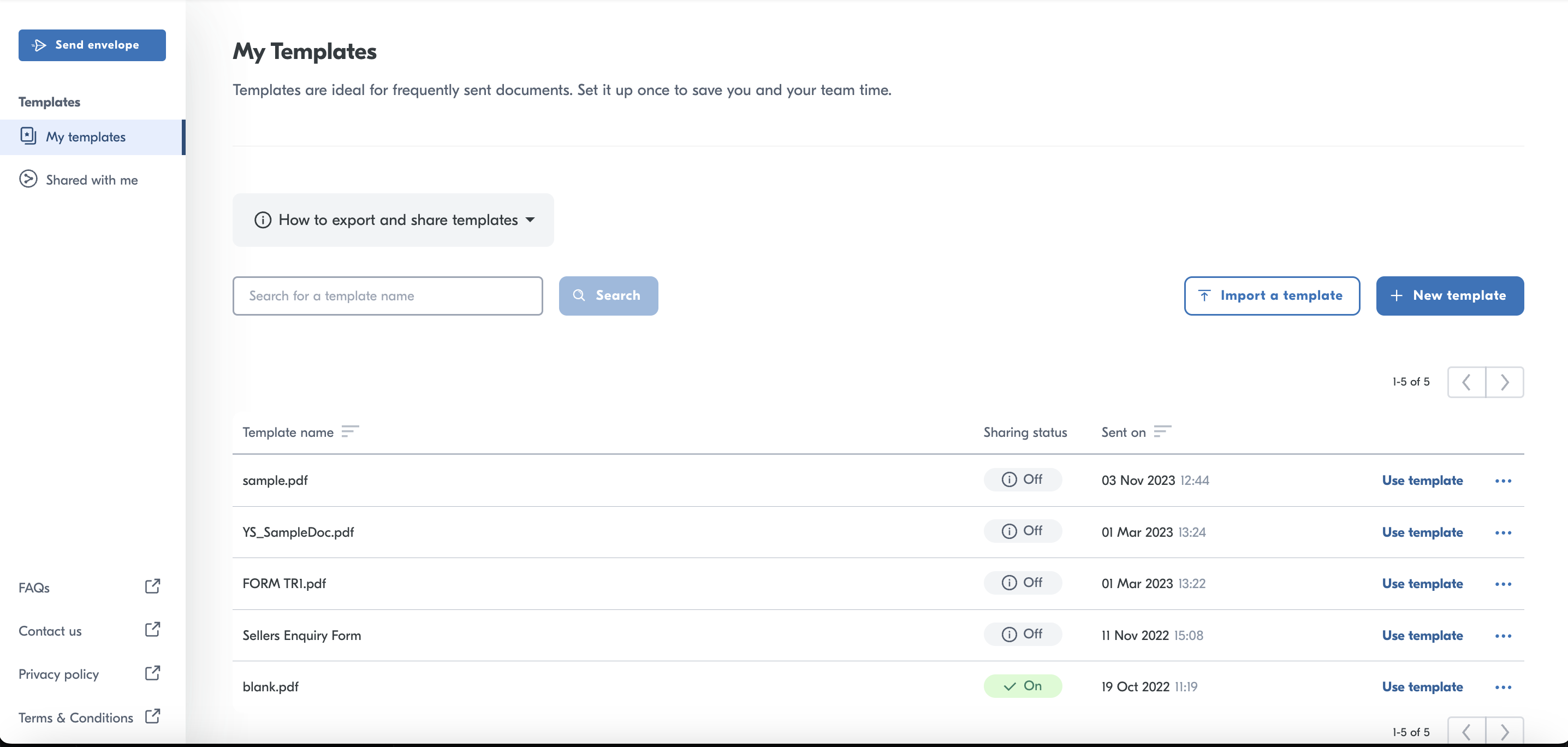Click external link icon next to FAQs
Image resolution: width=1568 pixels, height=747 pixels.
pyautogui.click(x=153, y=586)
